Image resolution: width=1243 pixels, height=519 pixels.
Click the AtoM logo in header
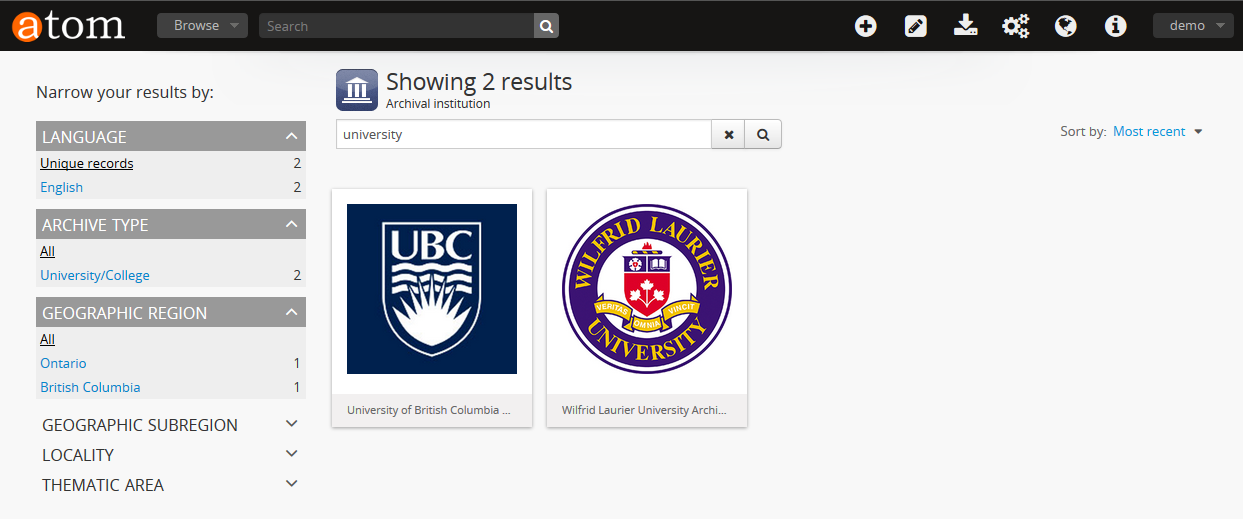coord(68,26)
